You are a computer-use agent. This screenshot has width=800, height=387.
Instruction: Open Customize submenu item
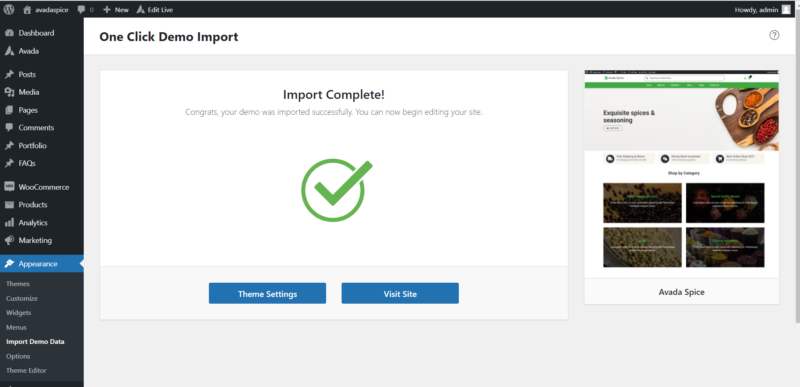pos(22,298)
